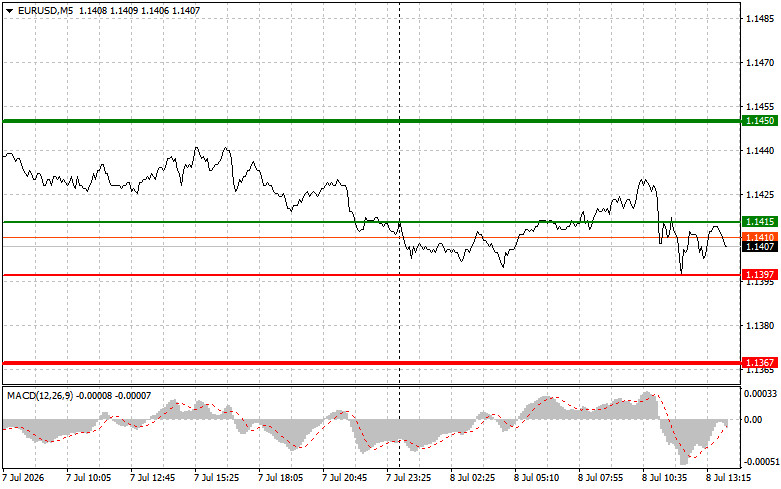Select the orange 1.1410 price tag
Screen dimensions: 781x489
[x=759, y=237]
